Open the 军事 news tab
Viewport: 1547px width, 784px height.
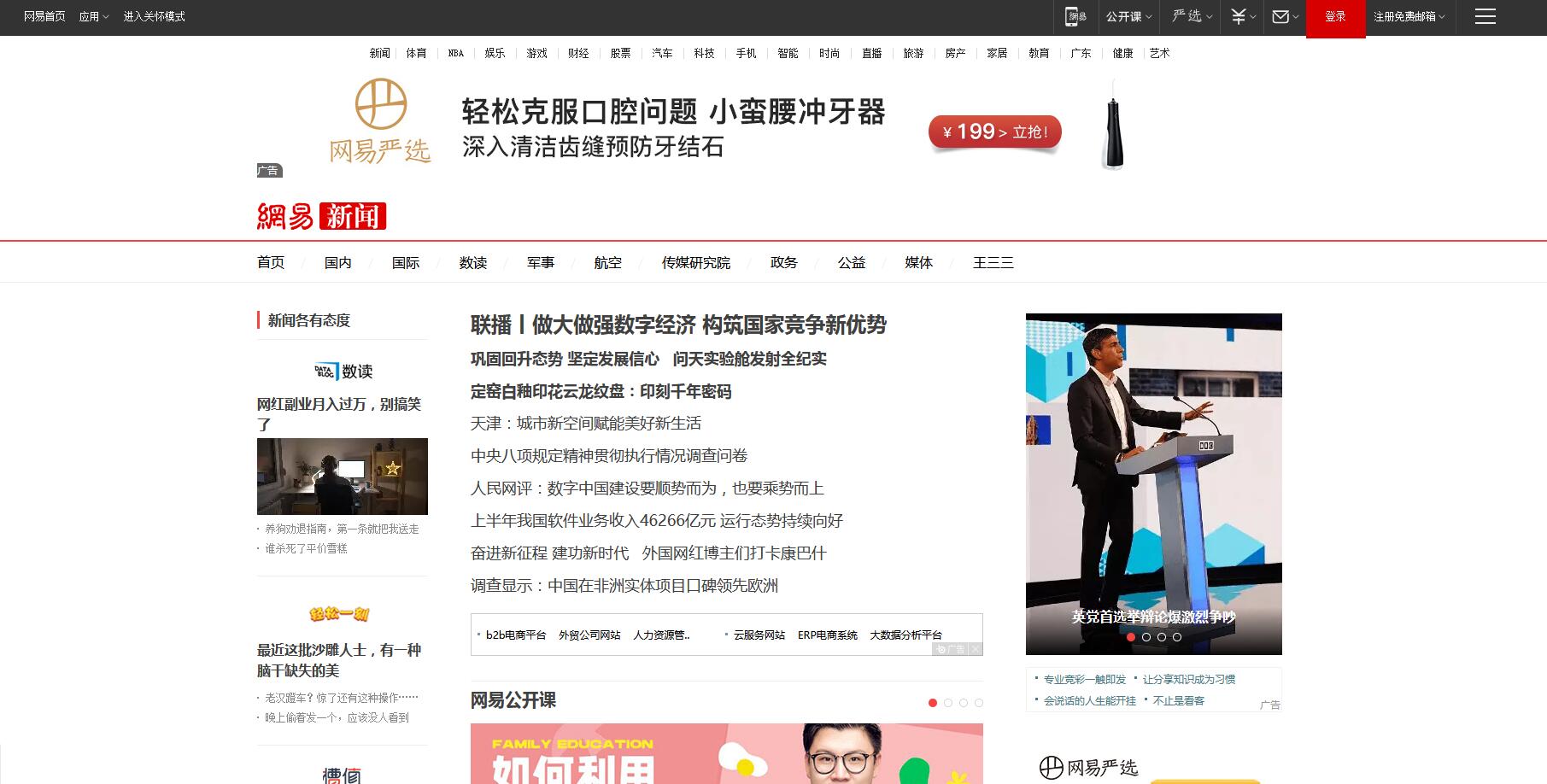click(x=541, y=262)
